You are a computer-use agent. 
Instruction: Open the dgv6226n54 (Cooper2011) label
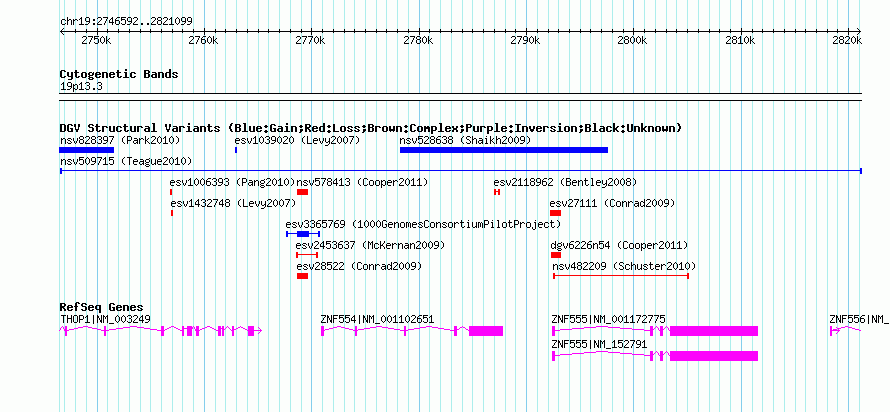tap(619, 245)
